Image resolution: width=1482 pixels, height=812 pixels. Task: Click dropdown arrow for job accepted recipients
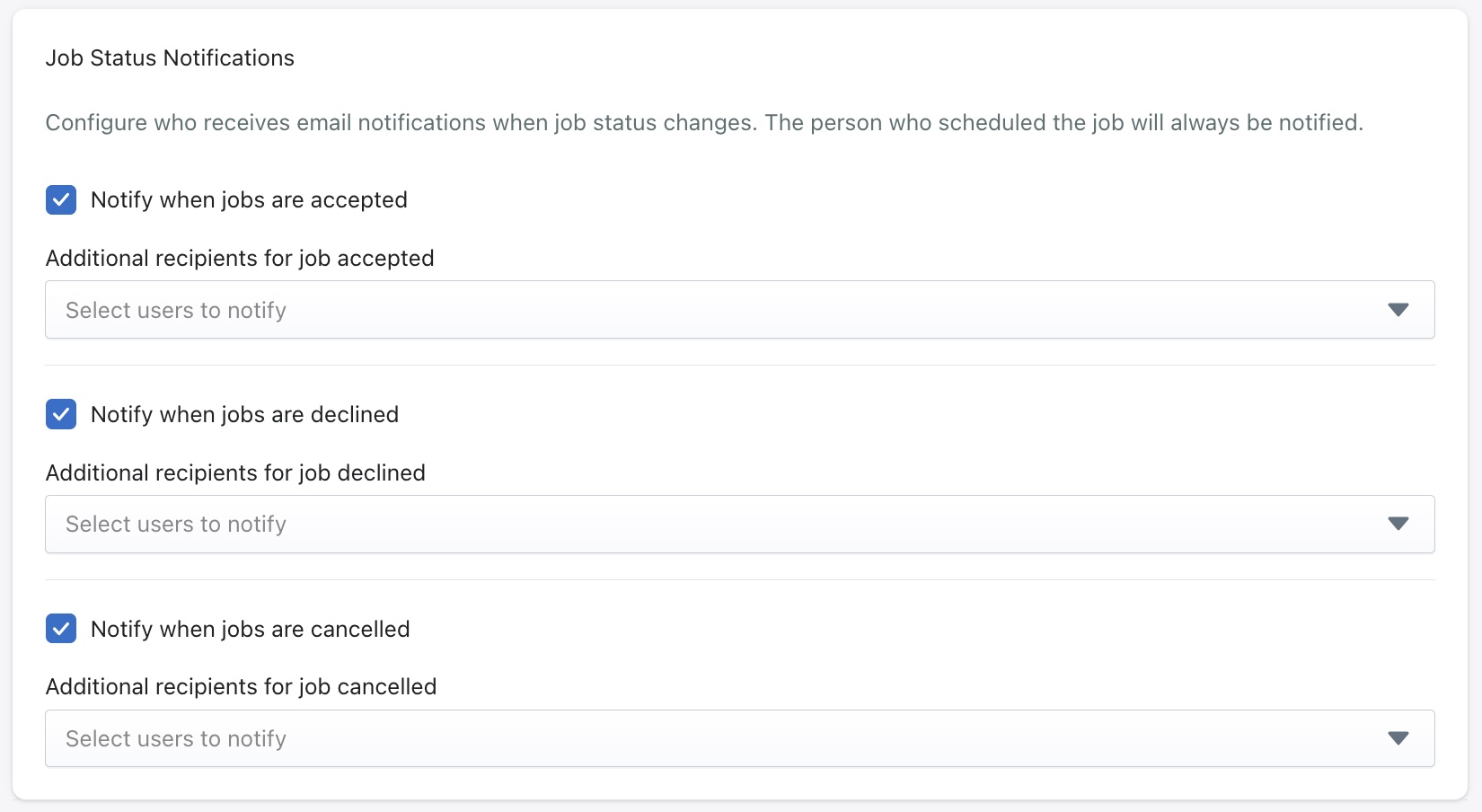[1398, 310]
